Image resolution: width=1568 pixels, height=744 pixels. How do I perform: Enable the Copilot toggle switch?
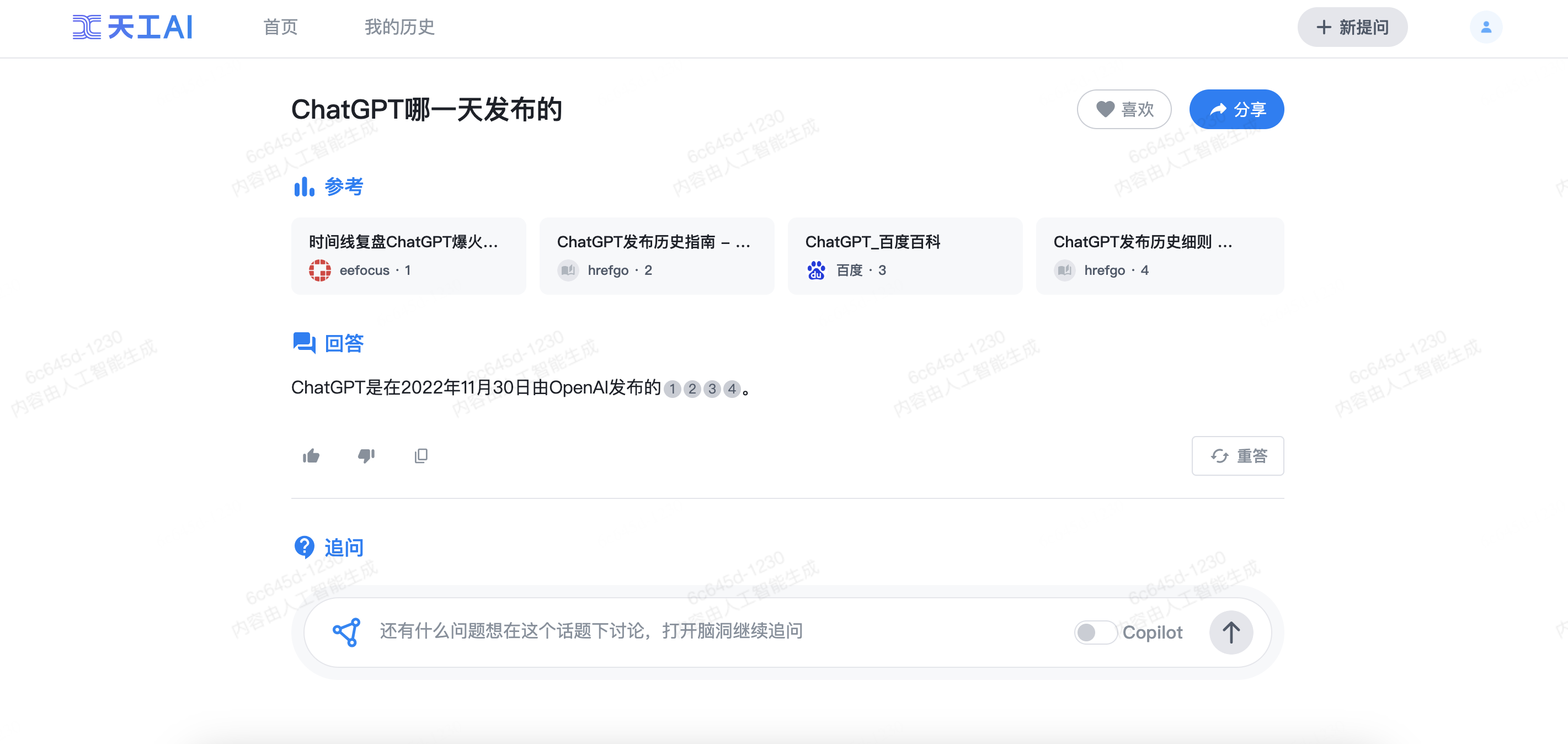[x=1095, y=632]
